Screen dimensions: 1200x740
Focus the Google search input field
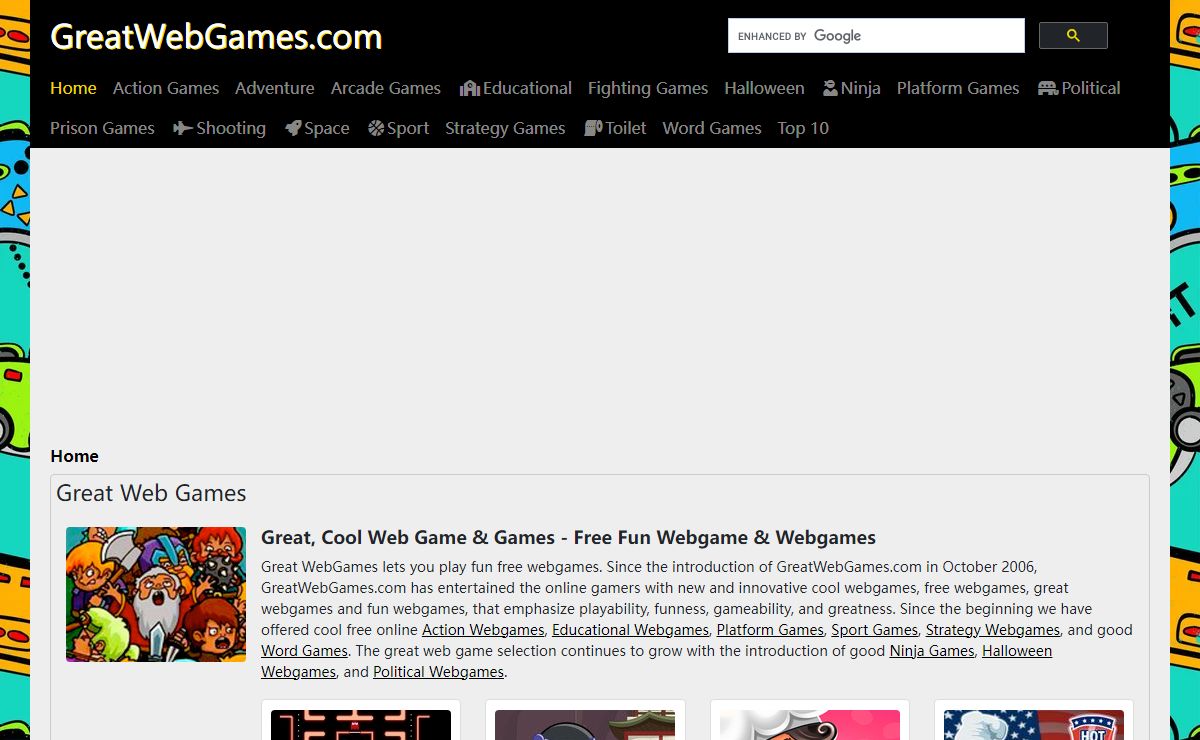pos(876,36)
